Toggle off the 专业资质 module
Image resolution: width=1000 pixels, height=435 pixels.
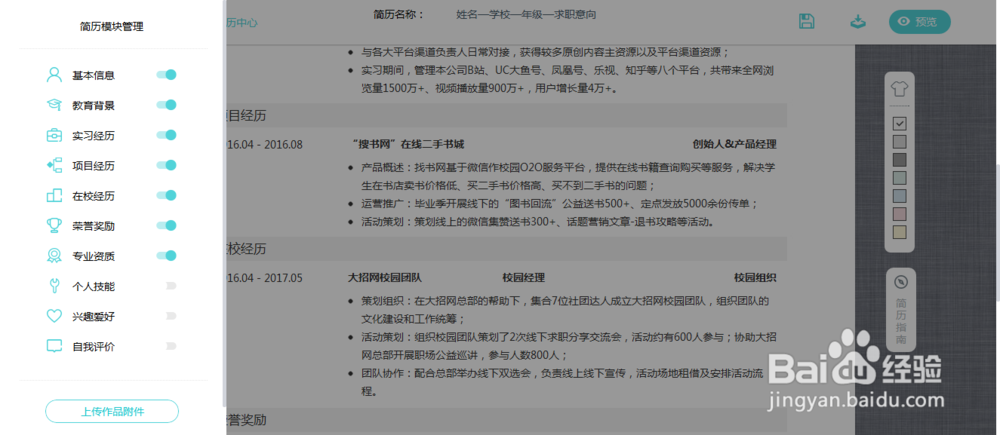(166, 256)
